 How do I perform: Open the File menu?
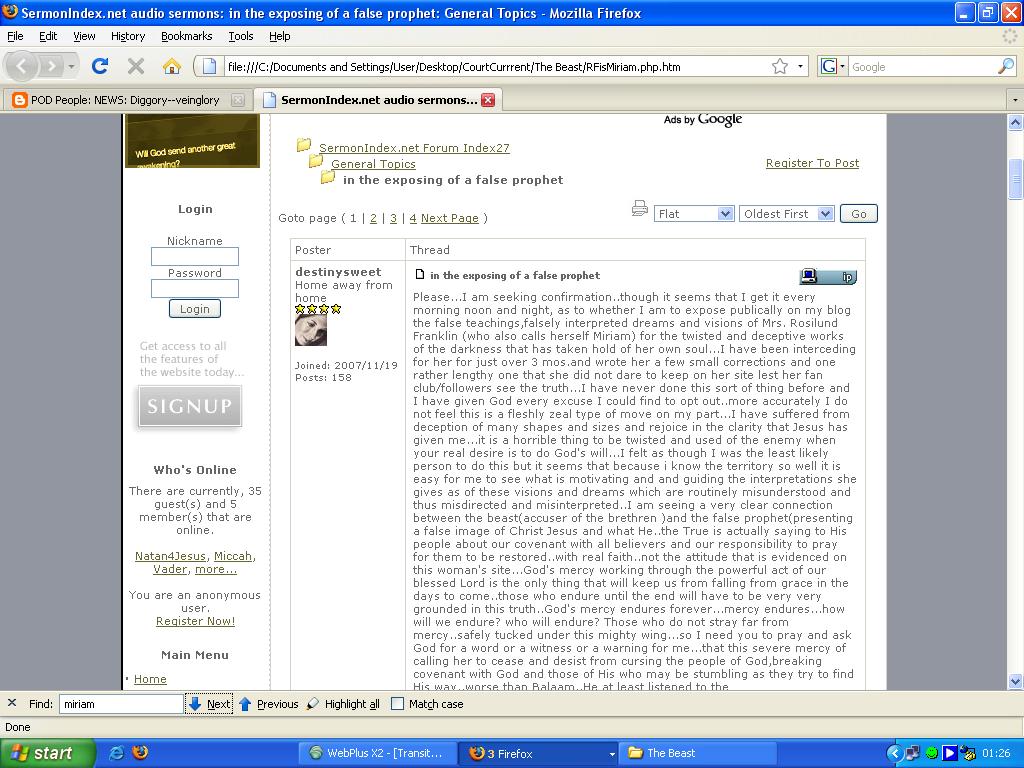[x=15, y=36]
